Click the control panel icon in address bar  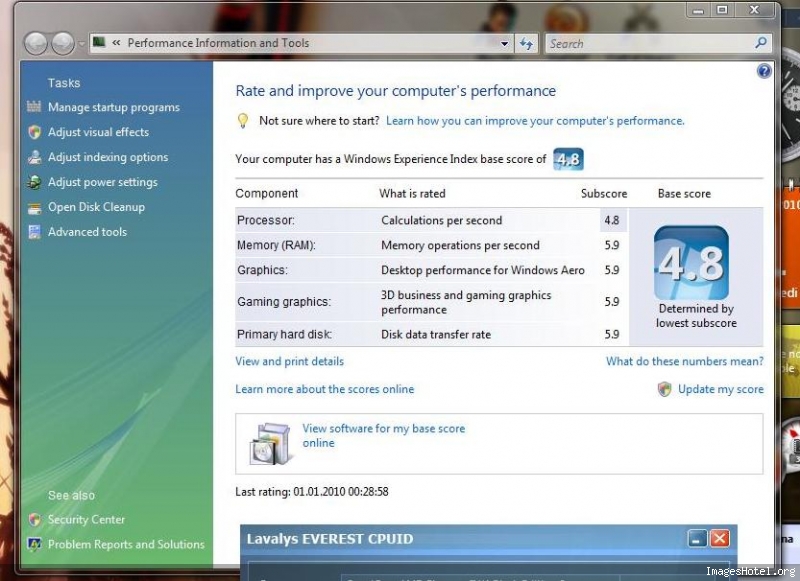pos(99,42)
